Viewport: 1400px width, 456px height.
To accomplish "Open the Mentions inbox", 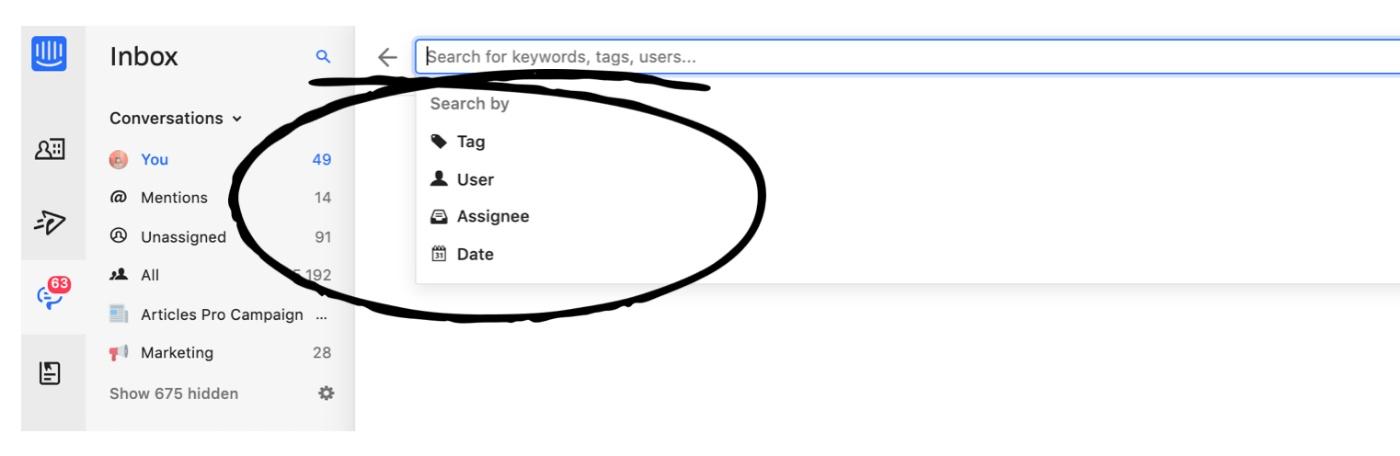I will coord(174,198).
